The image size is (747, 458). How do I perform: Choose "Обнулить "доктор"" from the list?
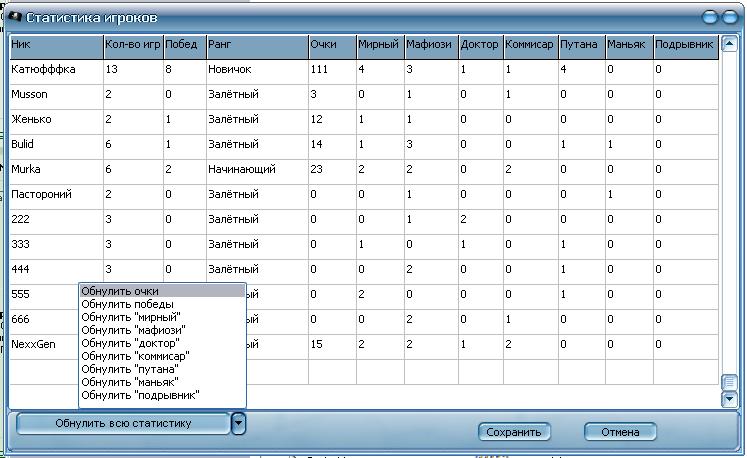point(161,343)
